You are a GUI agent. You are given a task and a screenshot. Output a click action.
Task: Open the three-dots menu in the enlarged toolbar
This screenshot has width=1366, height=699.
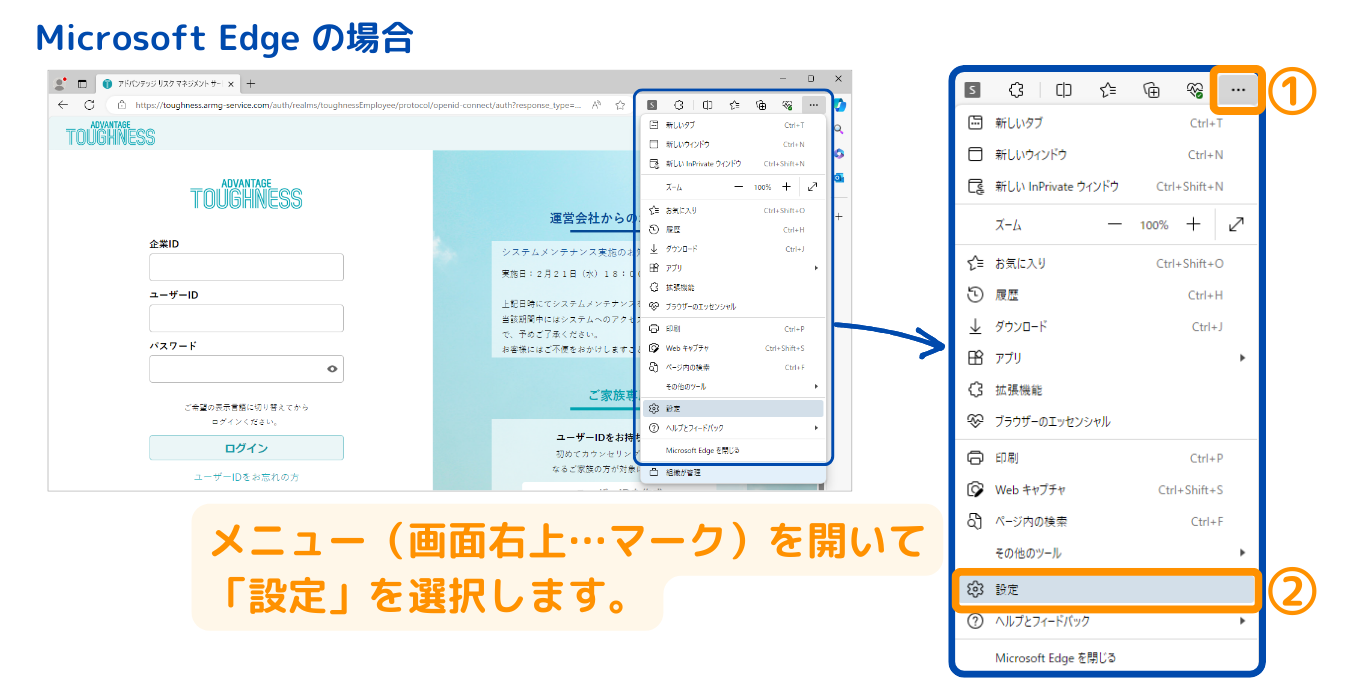click(1238, 90)
